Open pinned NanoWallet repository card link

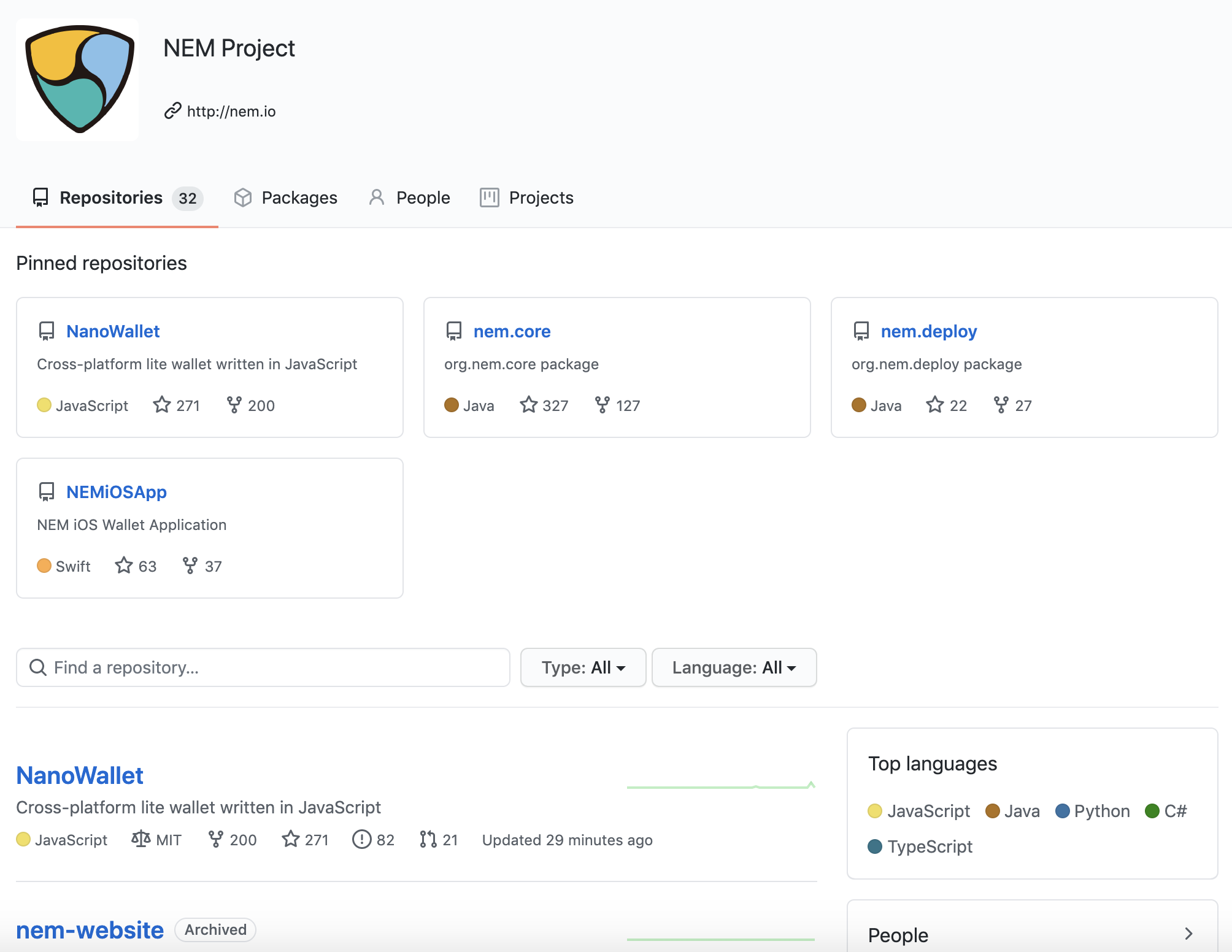[113, 331]
